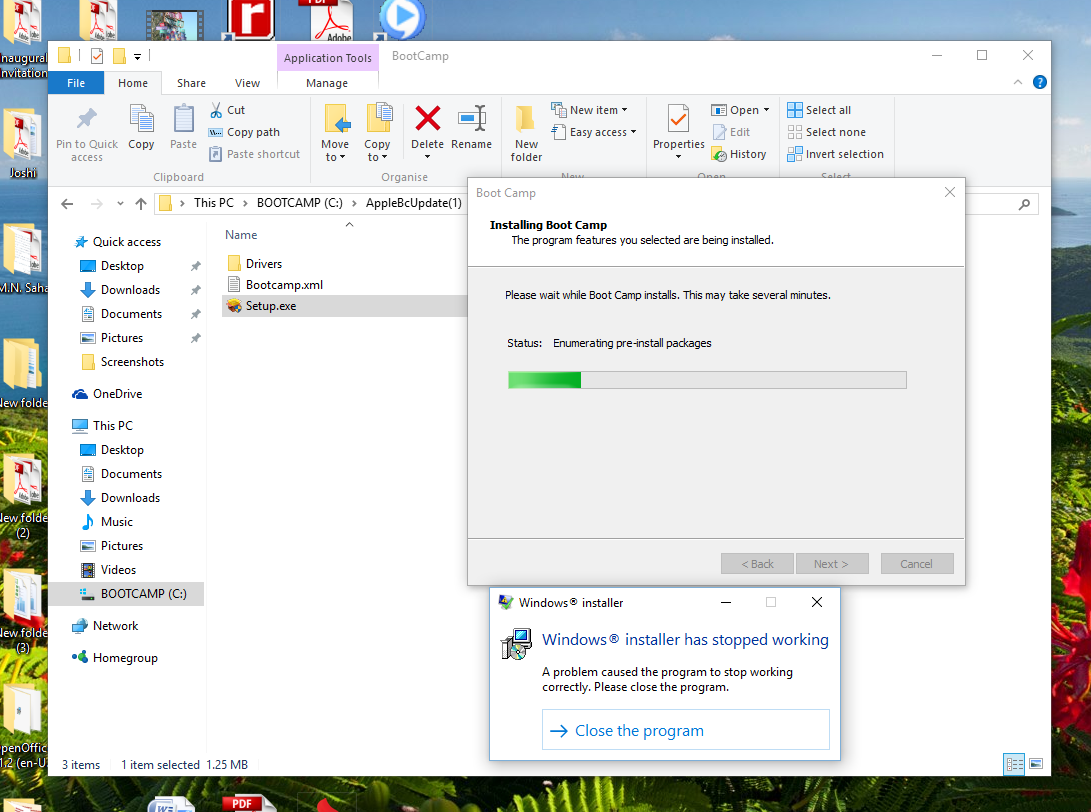The width and height of the screenshot is (1091, 812).
Task: Go back with the Back arrow
Action: coord(67,204)
